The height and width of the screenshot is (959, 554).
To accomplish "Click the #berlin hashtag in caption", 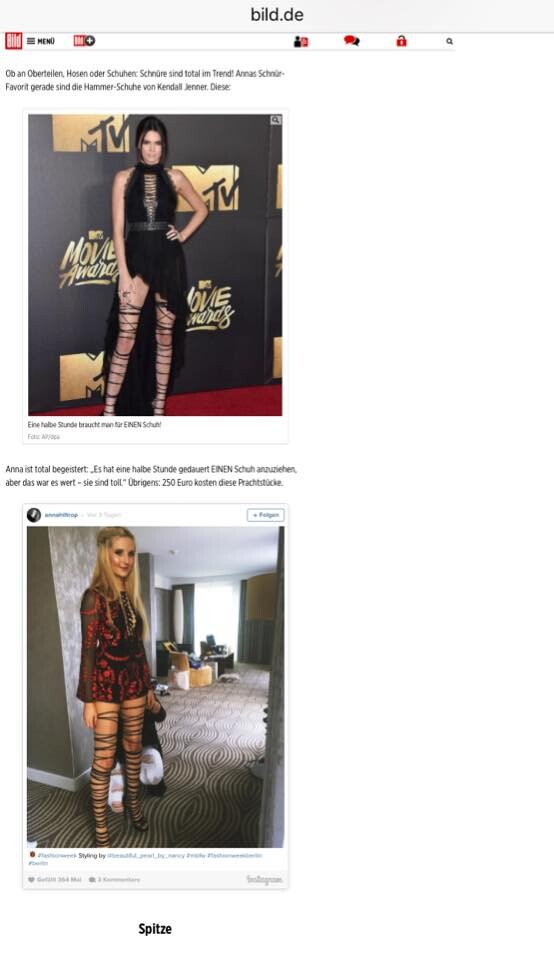I will click(38, 863).
